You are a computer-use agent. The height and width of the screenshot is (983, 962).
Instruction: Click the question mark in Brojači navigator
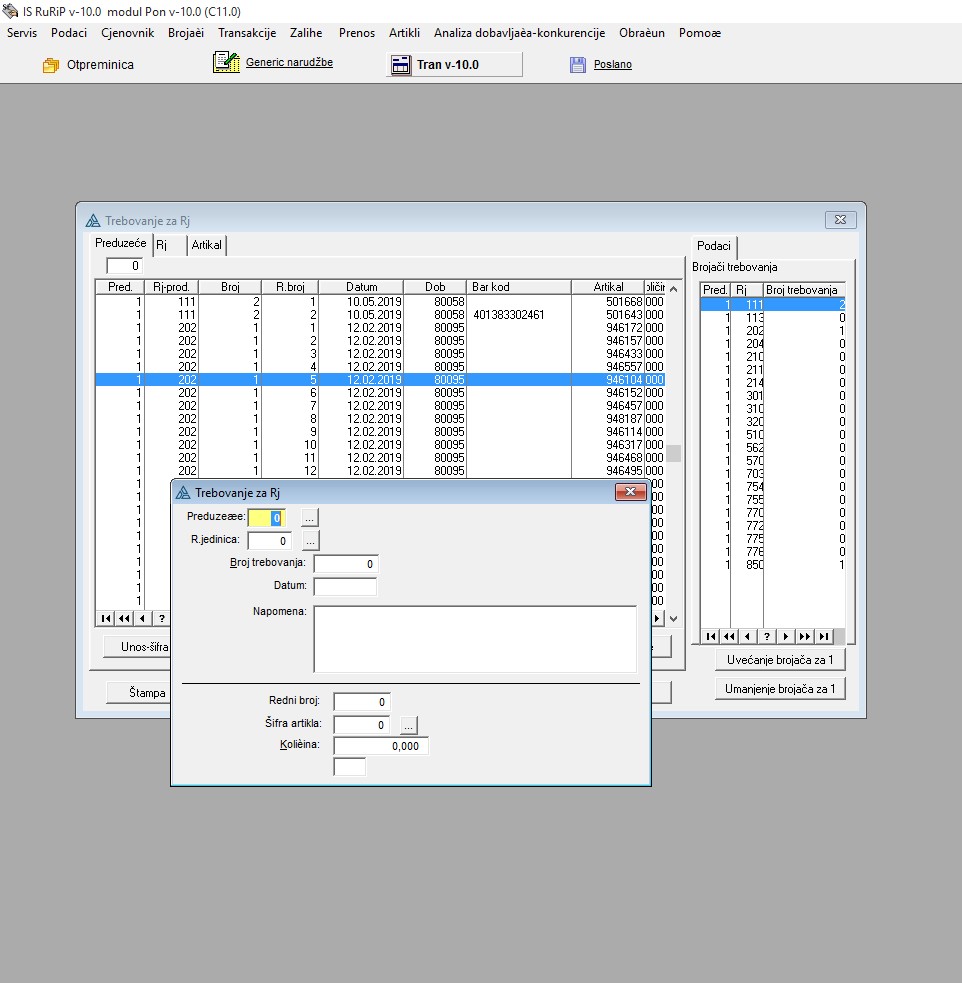[x=767, y=636]
